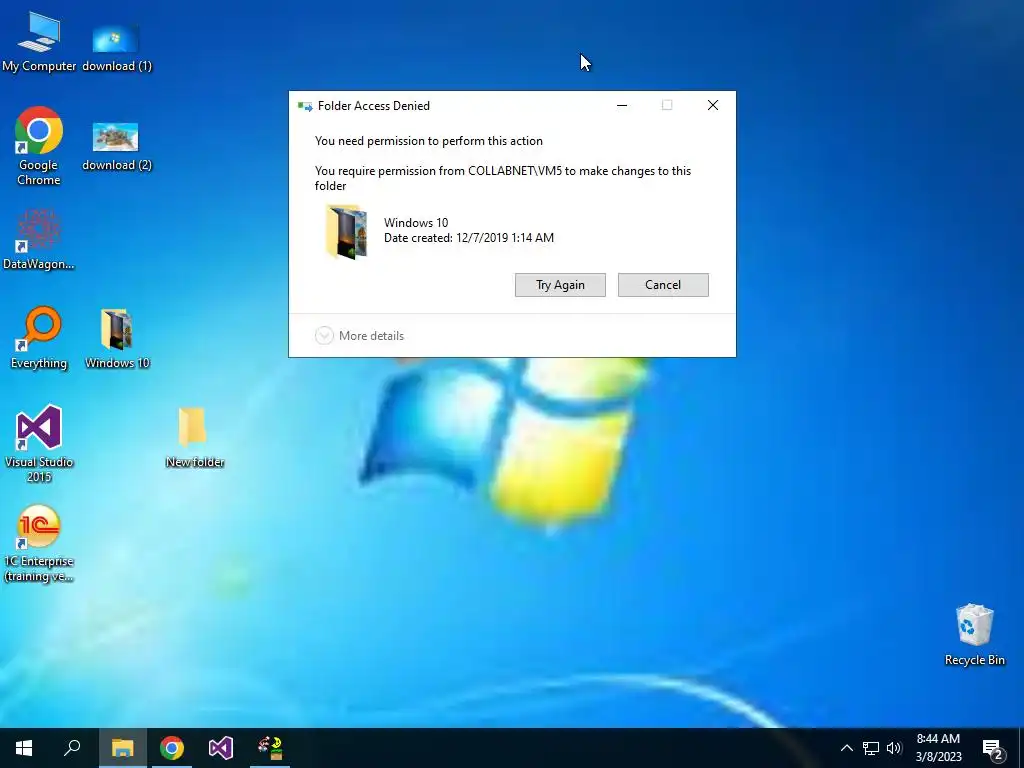Image resolution: width=1024 pixels, height=768 pixels.
Task: Show hidden system tray icons
Action: pyautogui.click(x=846, y=748)
